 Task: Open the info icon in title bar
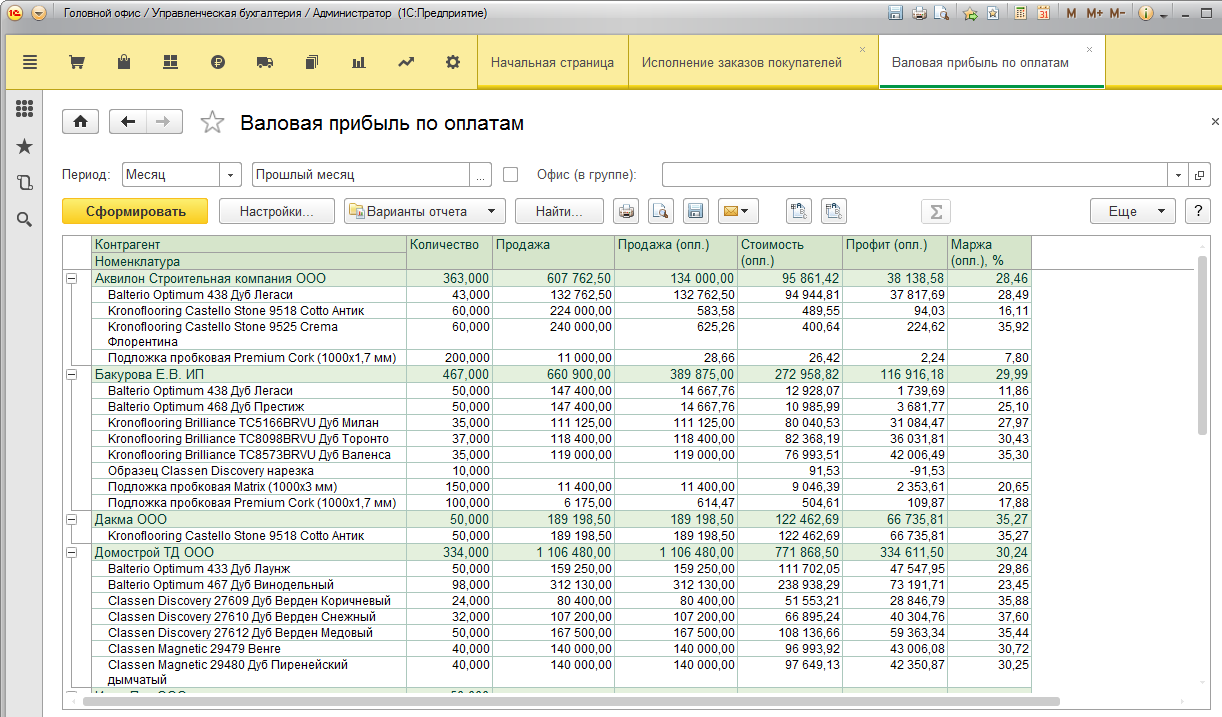click(1146, 14)
